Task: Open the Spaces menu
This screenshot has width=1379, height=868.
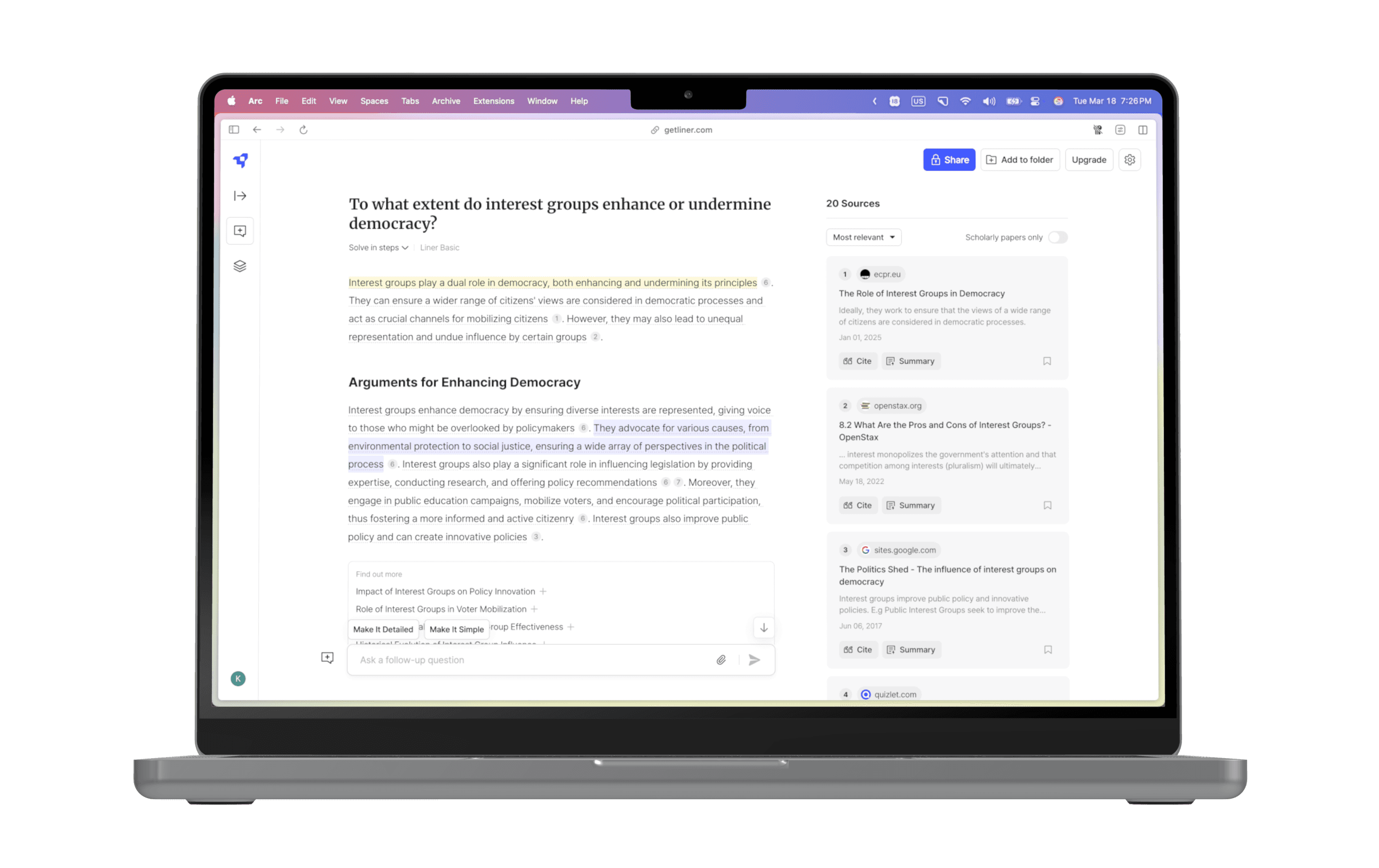Action: pos(374,101)
